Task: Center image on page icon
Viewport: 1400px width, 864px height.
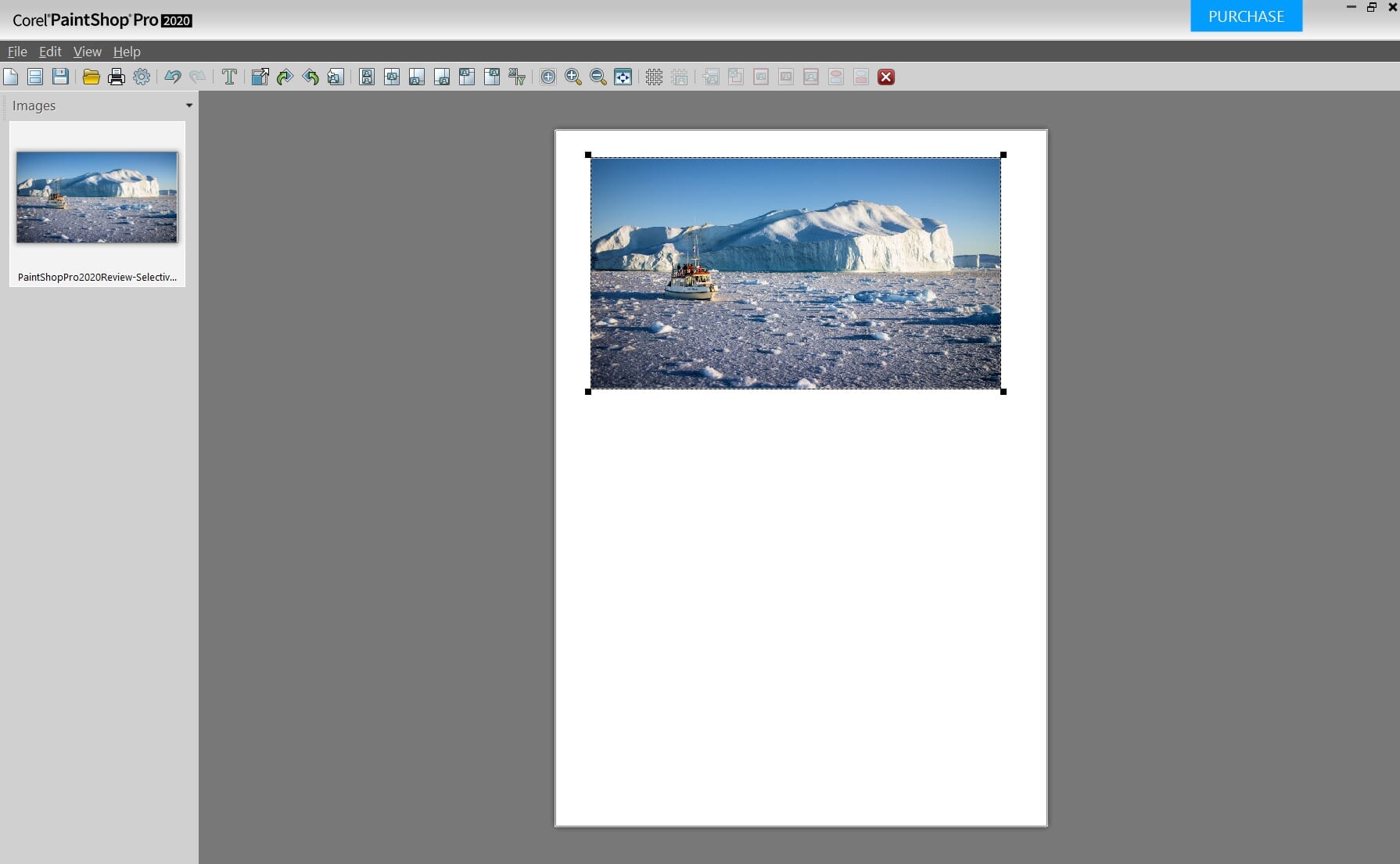Action: click(392, 77)
